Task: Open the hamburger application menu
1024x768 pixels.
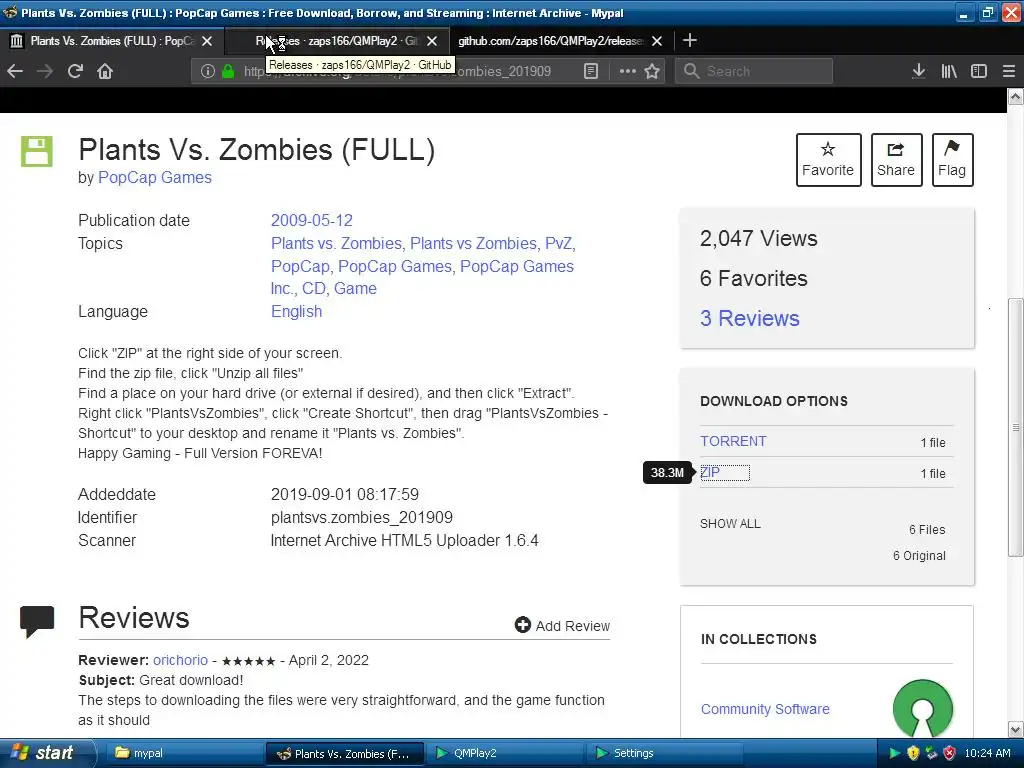Action: click(x=1009, y=71)
